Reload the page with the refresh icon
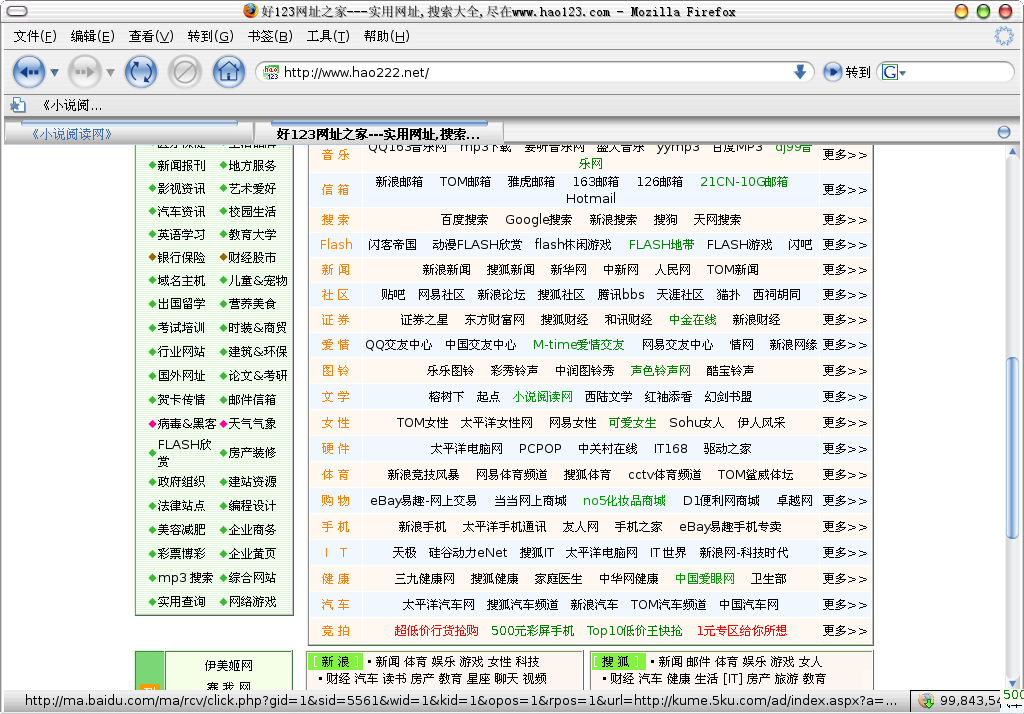 pos(140,72)
